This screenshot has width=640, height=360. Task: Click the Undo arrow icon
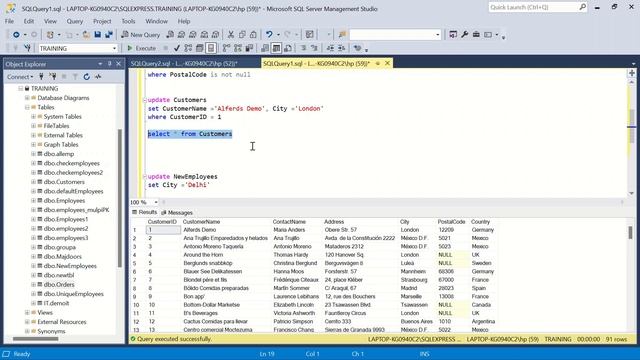pos(269,35)
